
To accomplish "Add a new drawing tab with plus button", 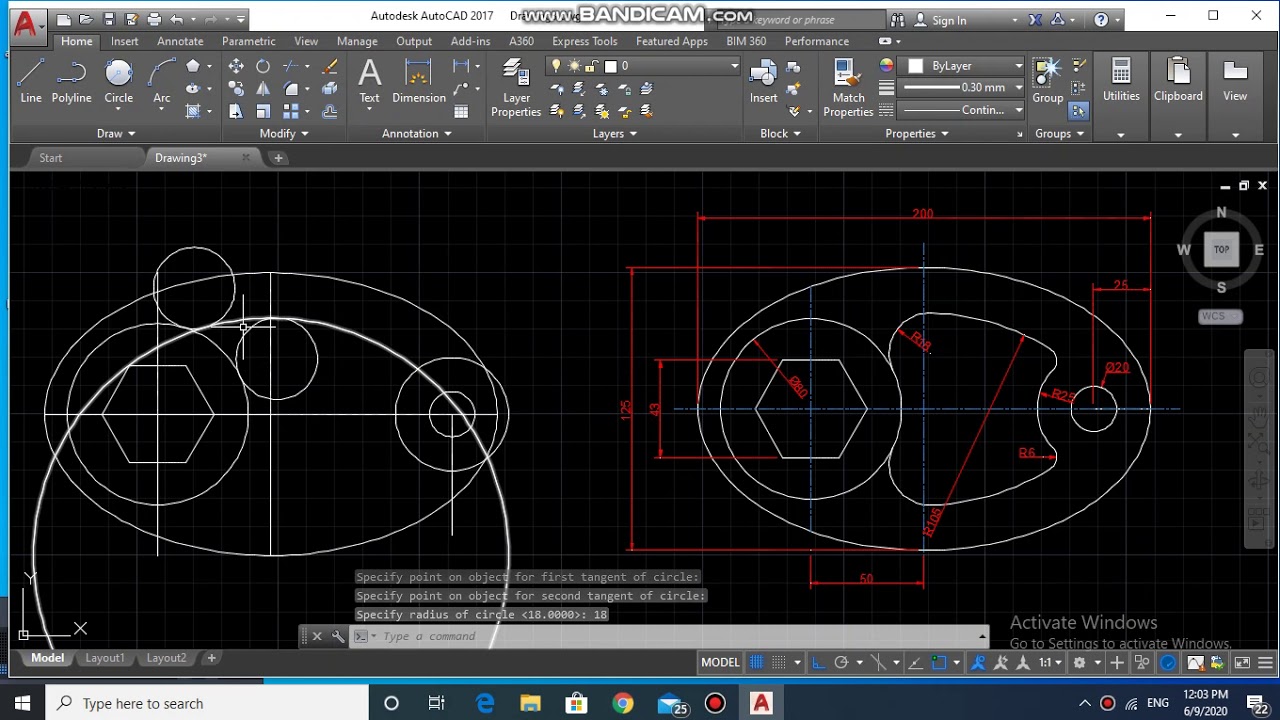I will click(x=278, y=158).
